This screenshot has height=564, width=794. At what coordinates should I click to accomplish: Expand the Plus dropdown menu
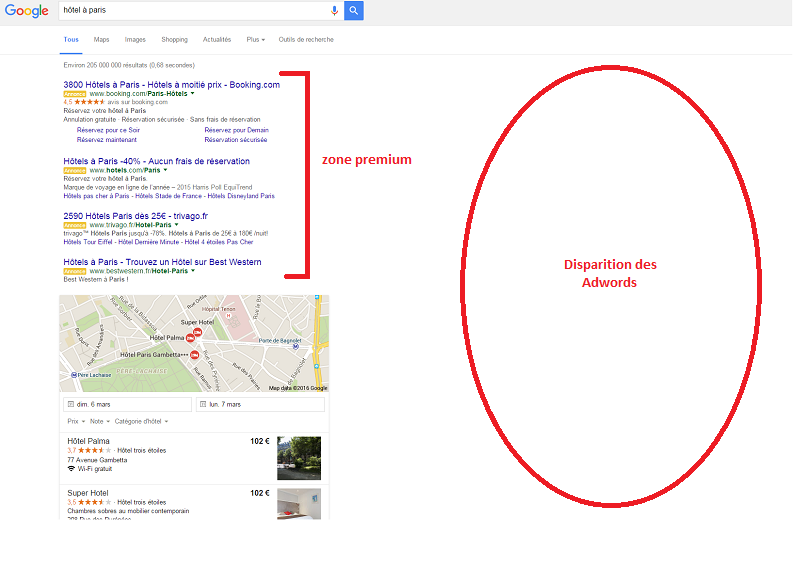256,39
